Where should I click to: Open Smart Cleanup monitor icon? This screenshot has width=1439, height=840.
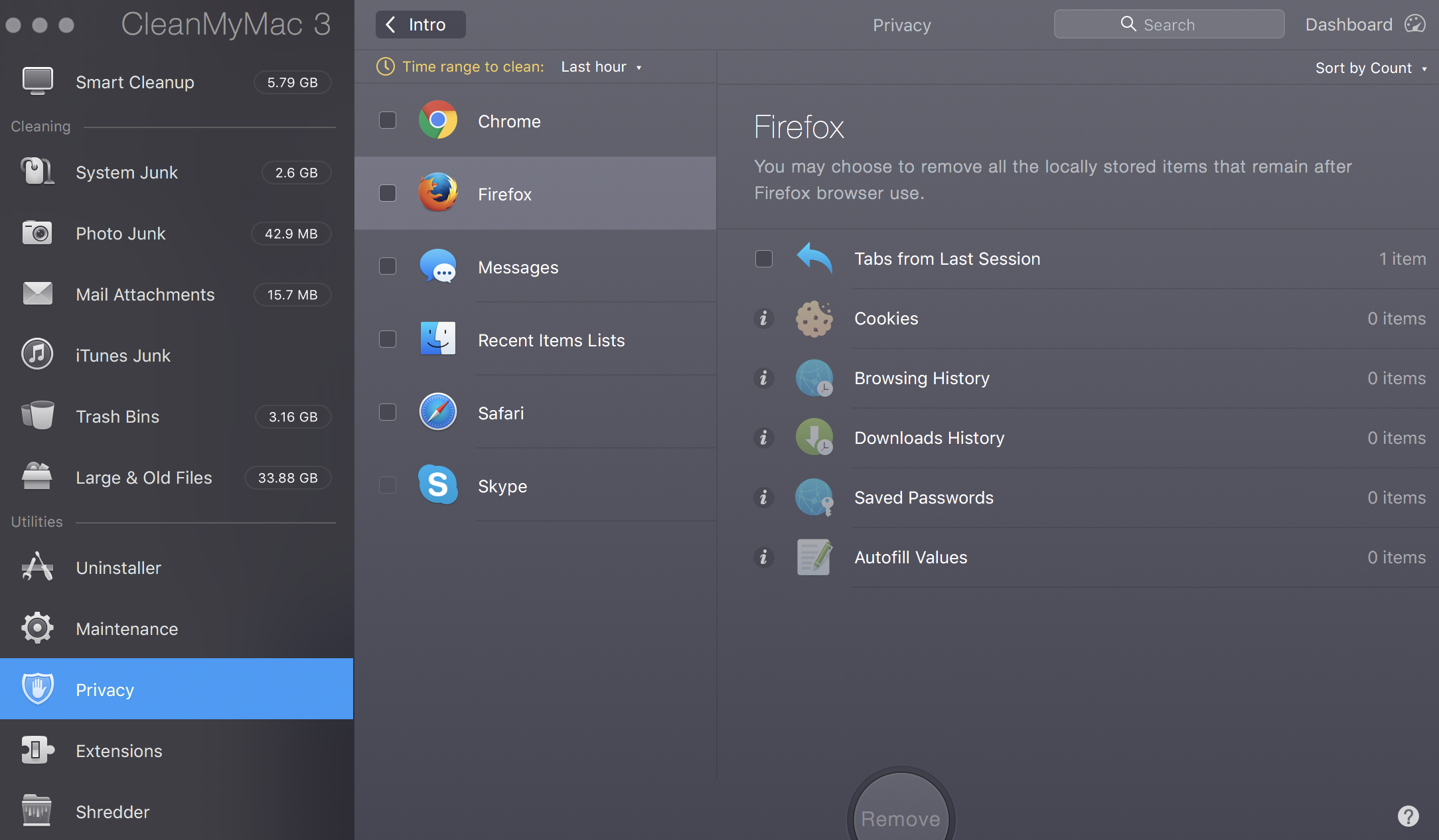38,82
